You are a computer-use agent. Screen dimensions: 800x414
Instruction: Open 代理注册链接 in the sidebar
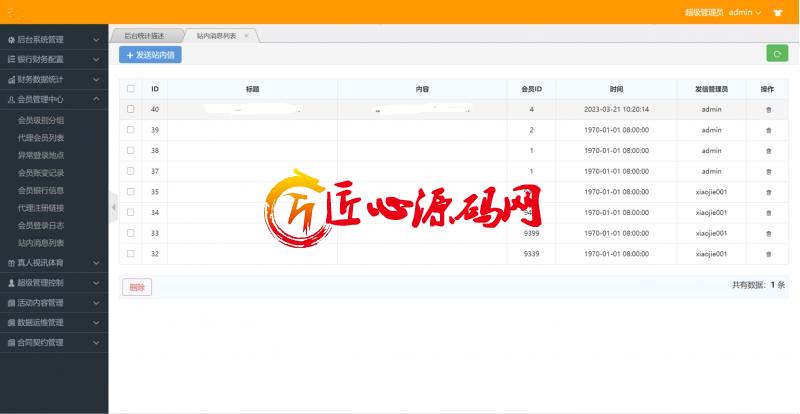41,208
